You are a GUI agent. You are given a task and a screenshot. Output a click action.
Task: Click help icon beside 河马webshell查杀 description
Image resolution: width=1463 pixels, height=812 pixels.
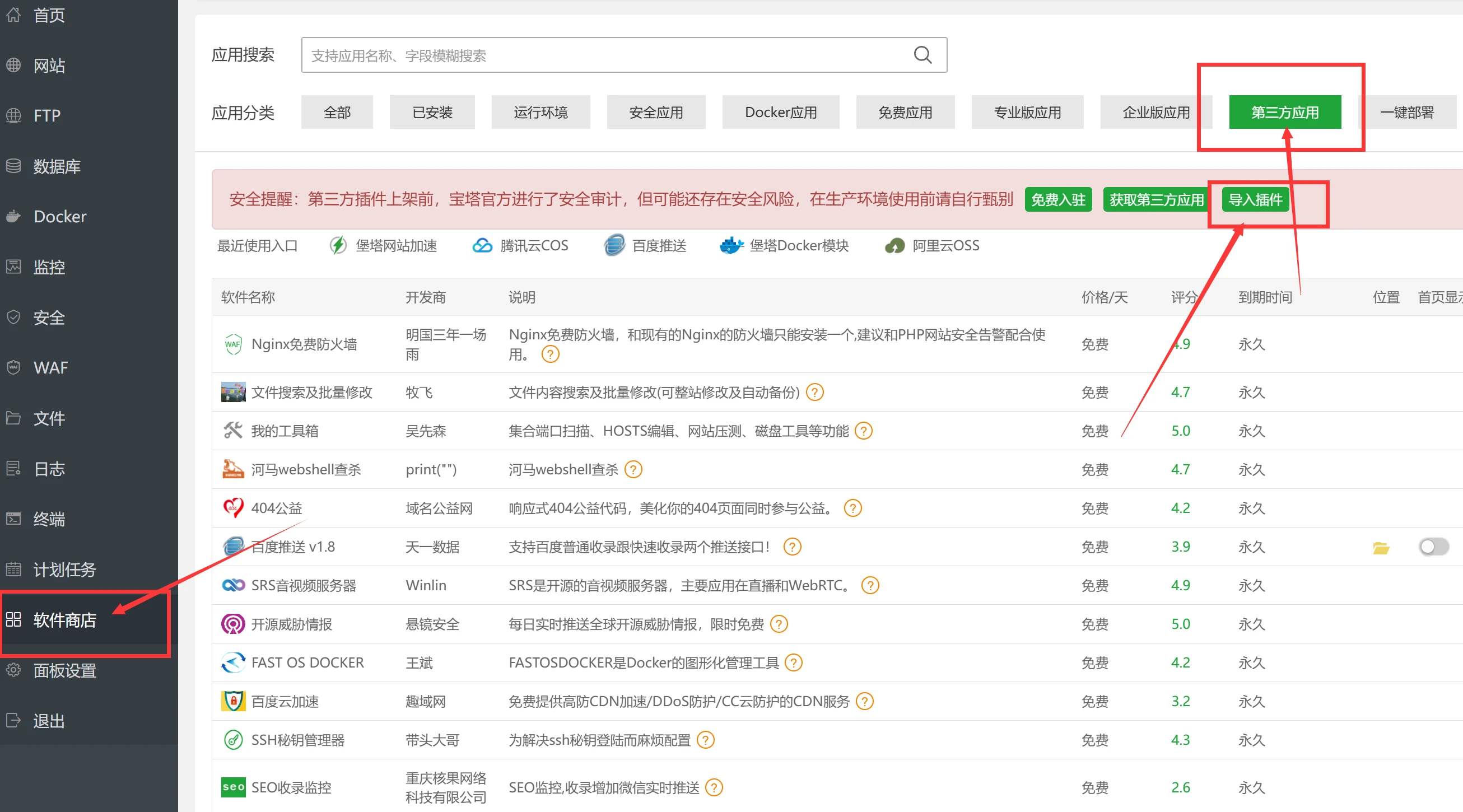click(x=633, y=470)
